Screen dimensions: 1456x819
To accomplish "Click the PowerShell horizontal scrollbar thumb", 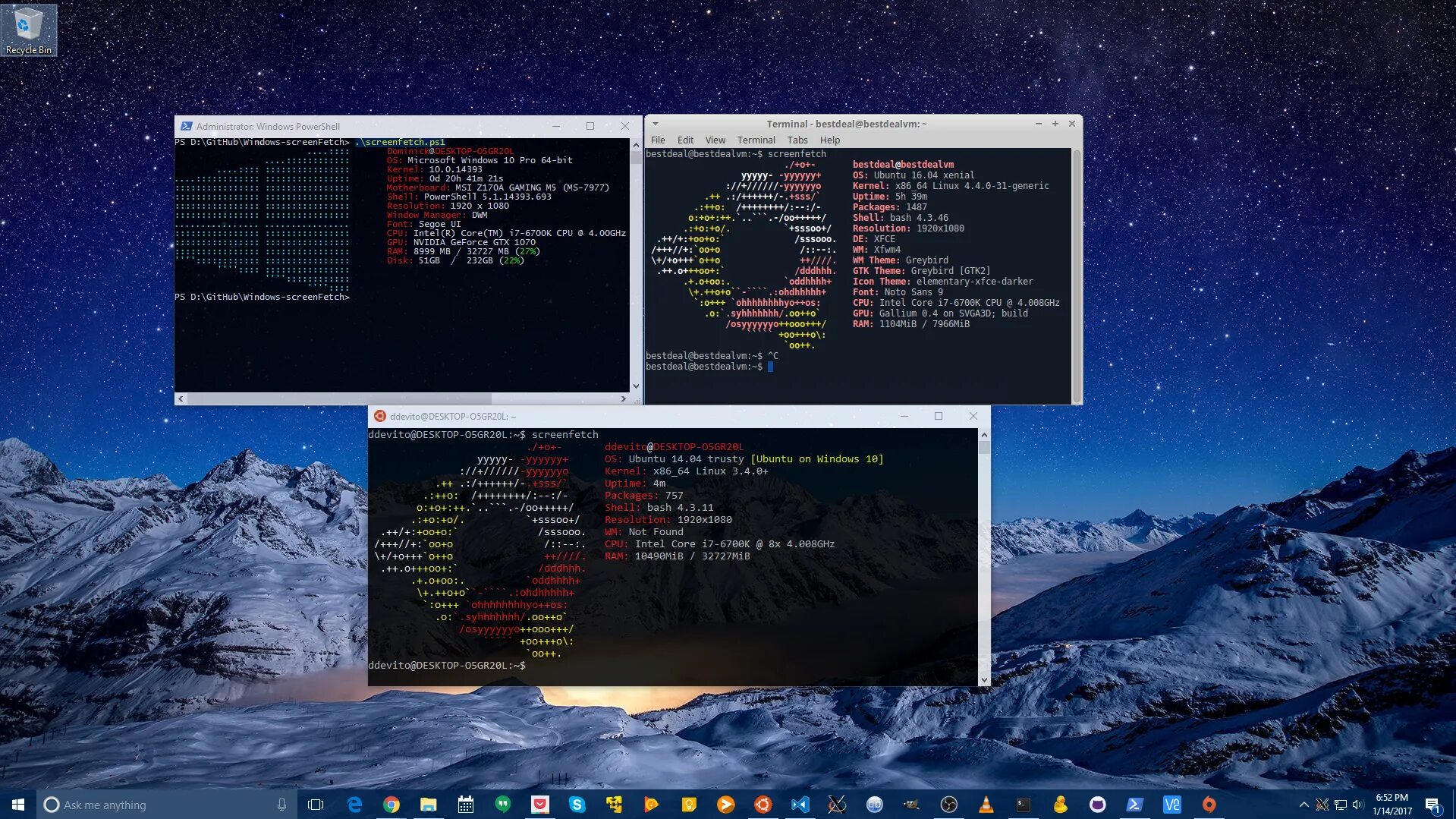I will pyautogui.click(x=339, y=398).
